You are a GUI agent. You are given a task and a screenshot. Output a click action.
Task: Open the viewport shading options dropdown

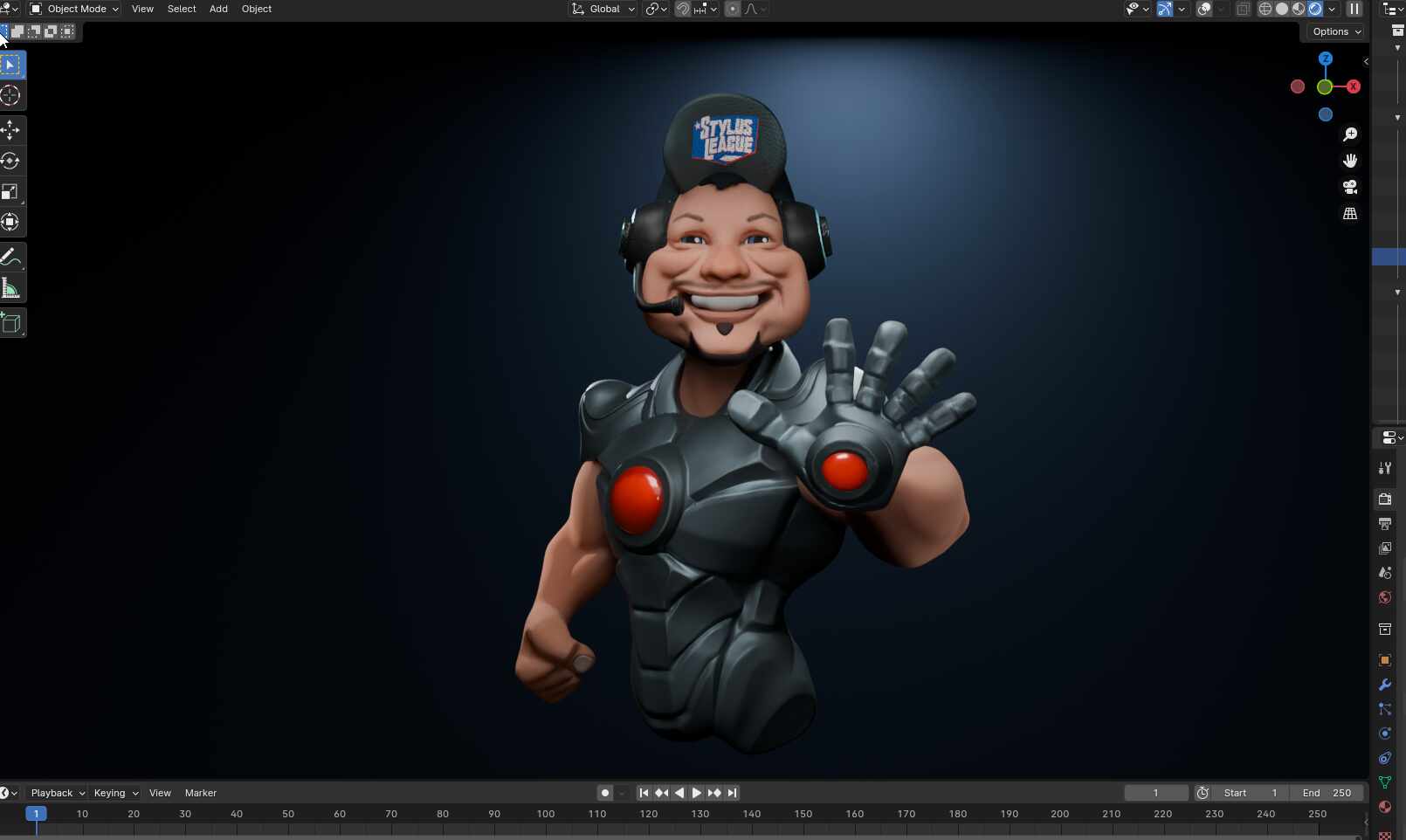tap(1332, 9)
